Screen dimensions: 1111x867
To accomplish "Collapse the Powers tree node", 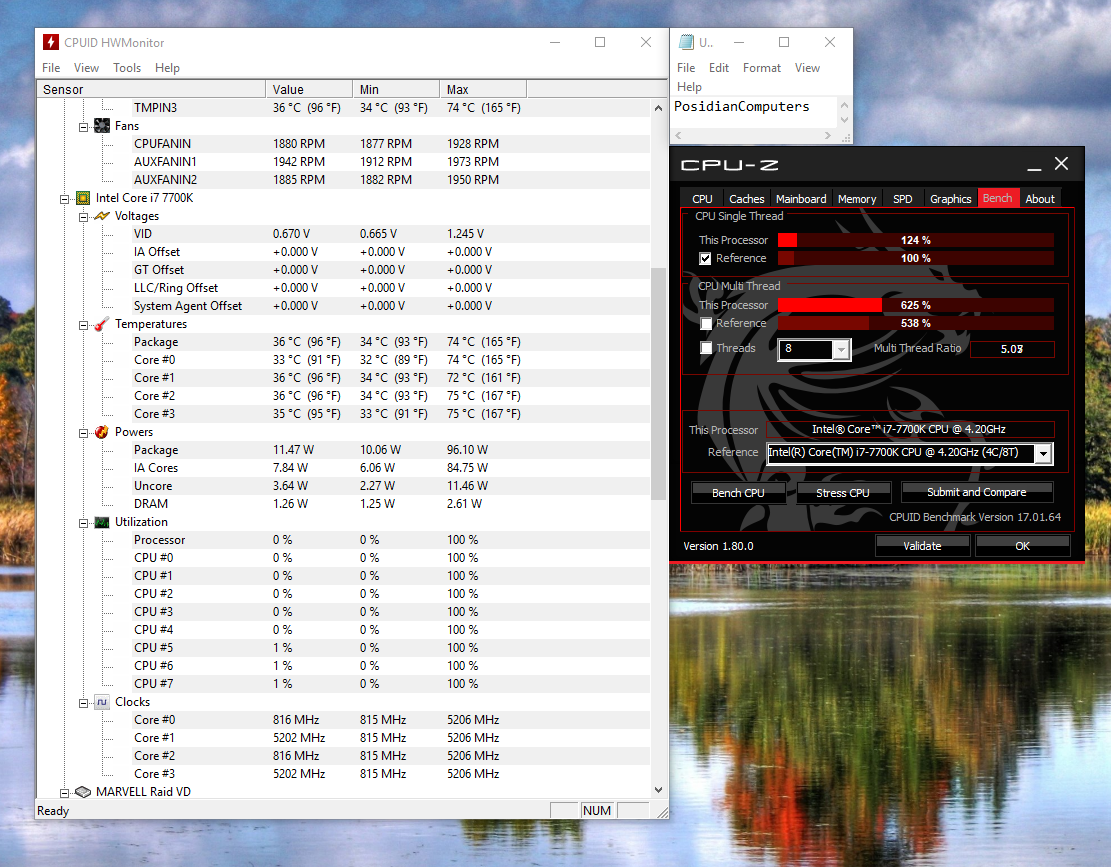I will click(x=84, y=434).
